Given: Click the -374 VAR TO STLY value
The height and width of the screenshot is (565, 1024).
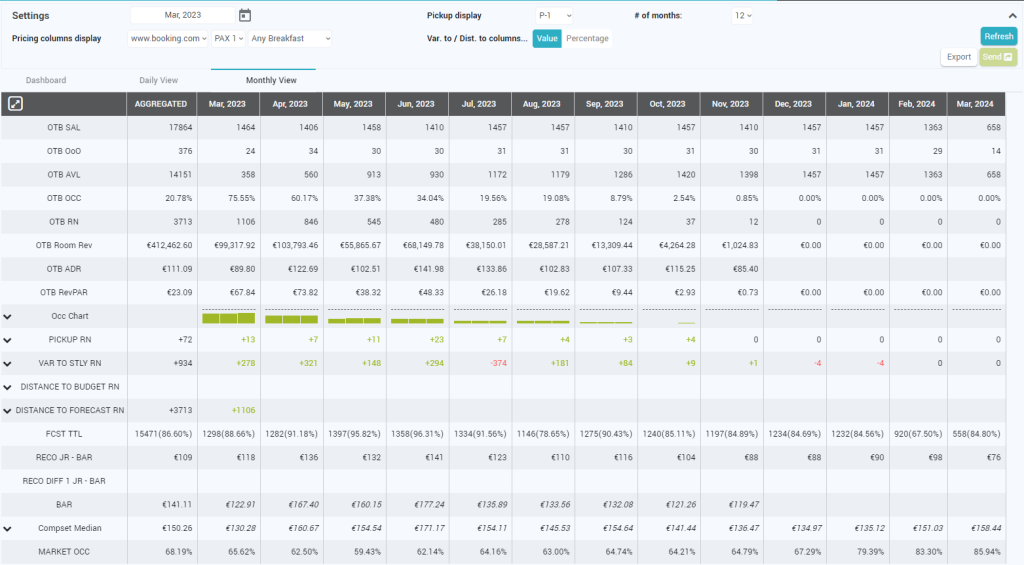Looking at the screenshot, I should pos(498,363).
